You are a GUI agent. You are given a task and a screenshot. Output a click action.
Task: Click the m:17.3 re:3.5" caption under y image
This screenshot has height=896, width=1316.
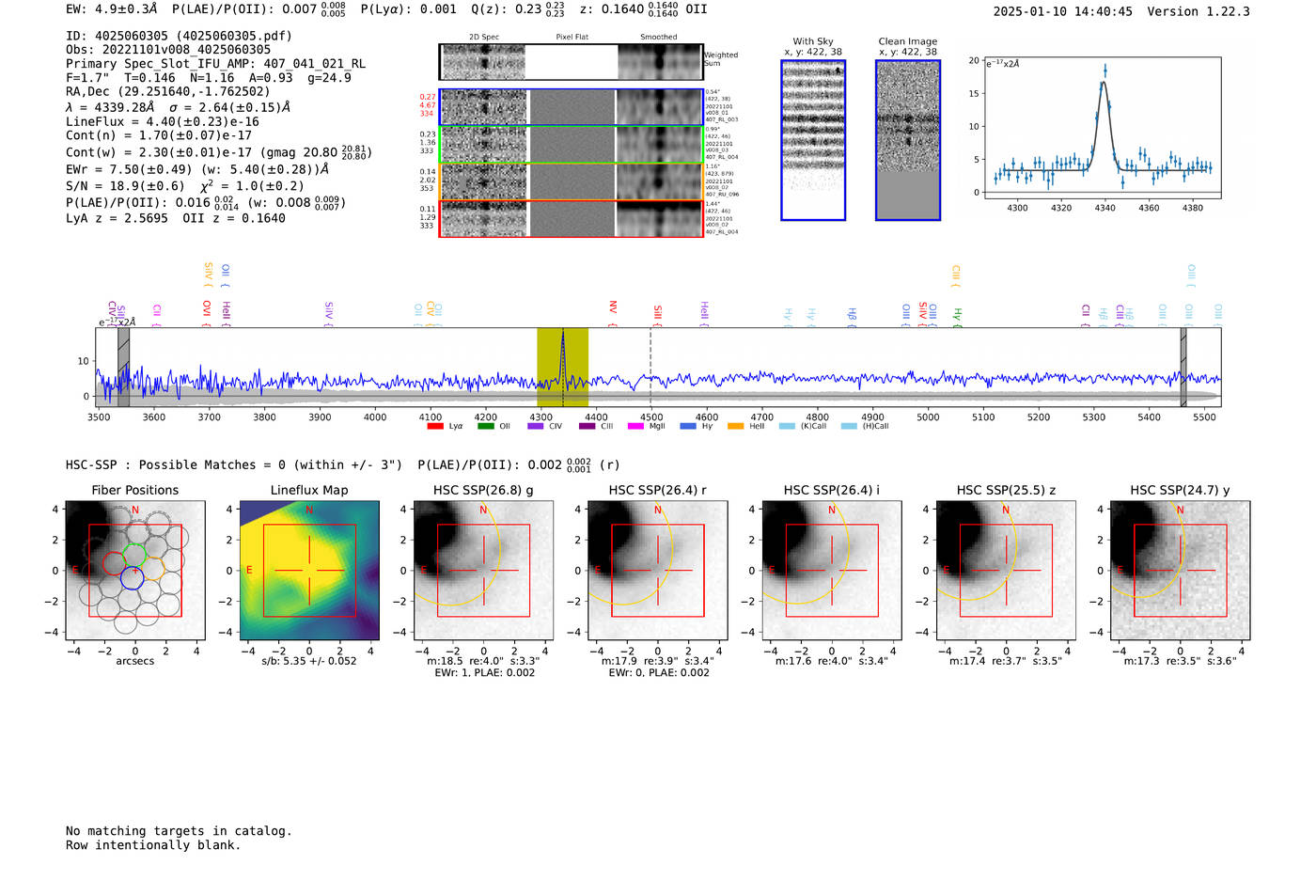(x=1180, y=661)
